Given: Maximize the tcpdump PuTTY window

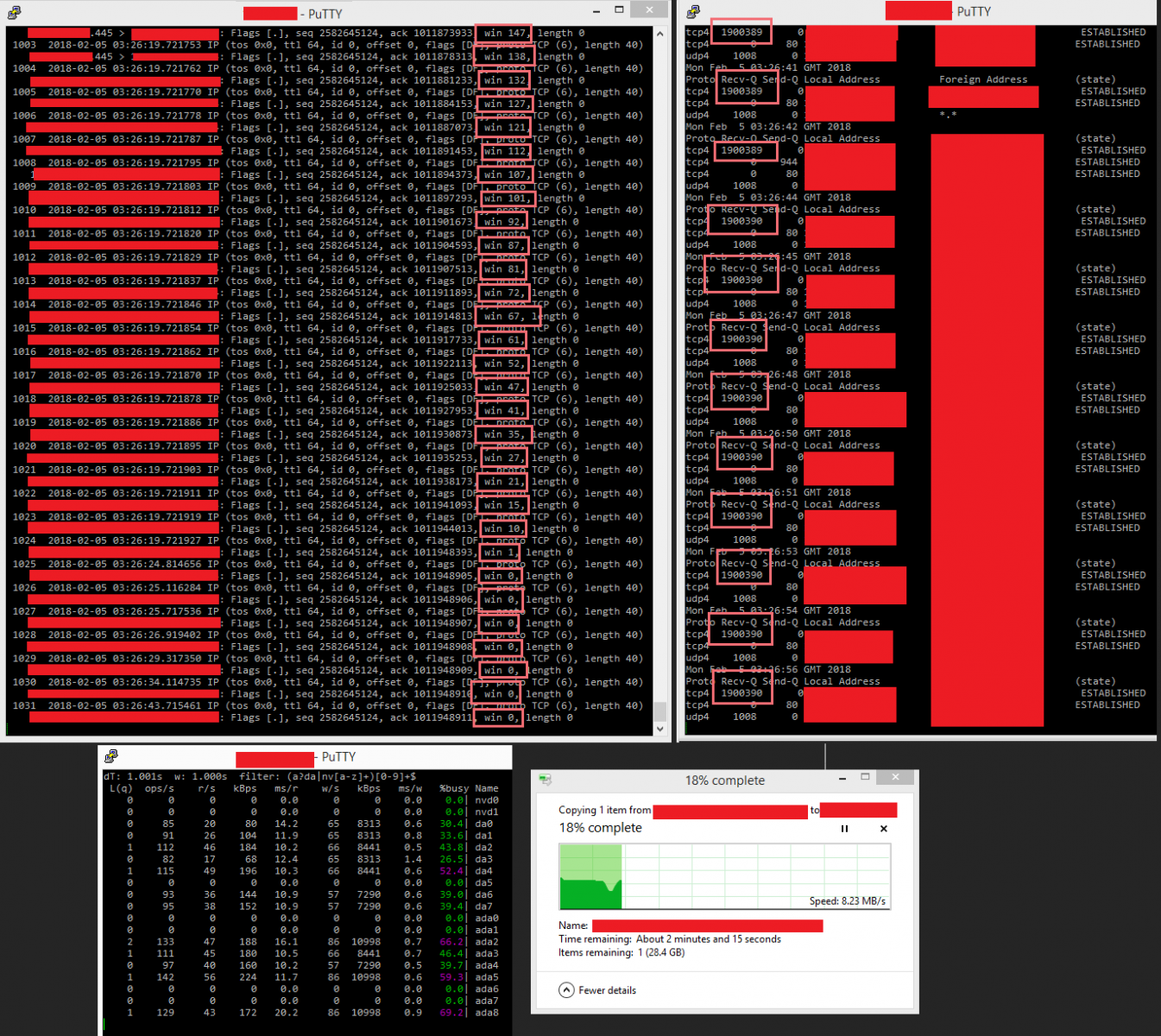Looking at the screenshot, I should 619,10.
